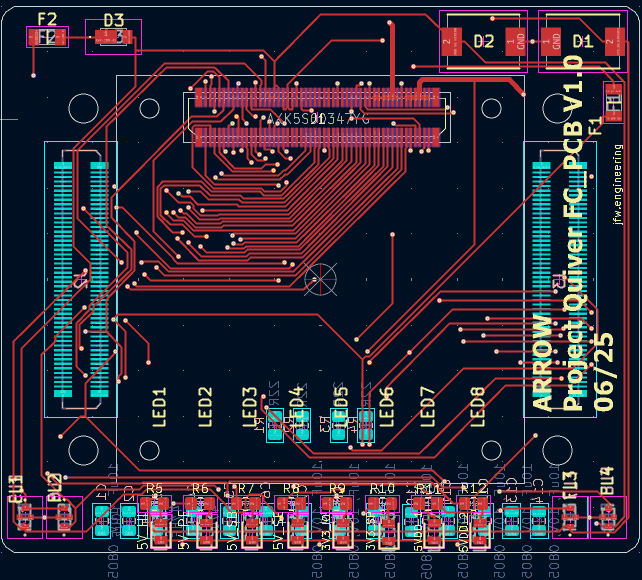Select the F1 fuse footprint
This screenshot has width=642, height=580.
coord(613,102)
